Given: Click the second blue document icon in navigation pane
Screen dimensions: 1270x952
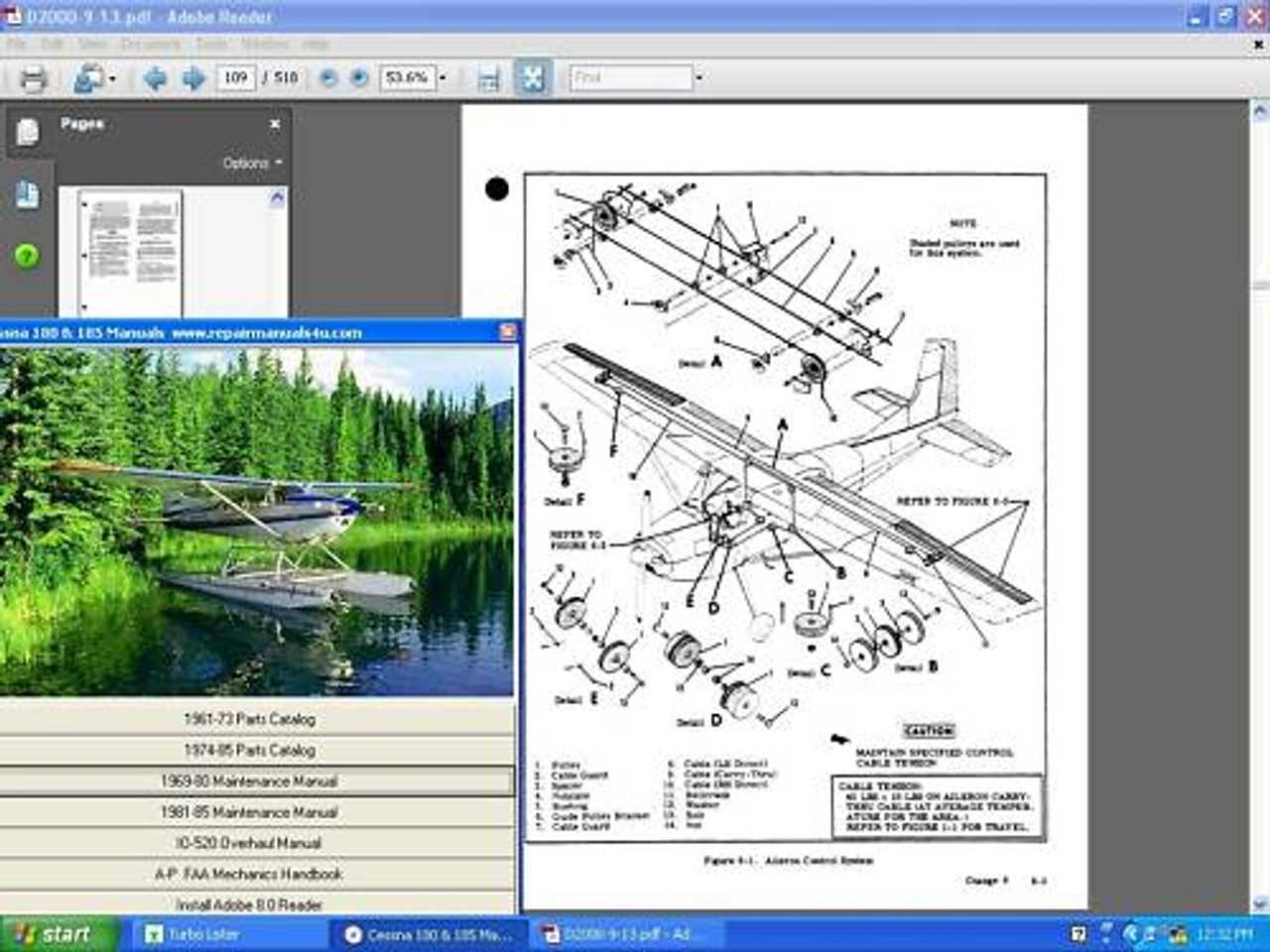Looking at the screenshot, I should point(27,194).
